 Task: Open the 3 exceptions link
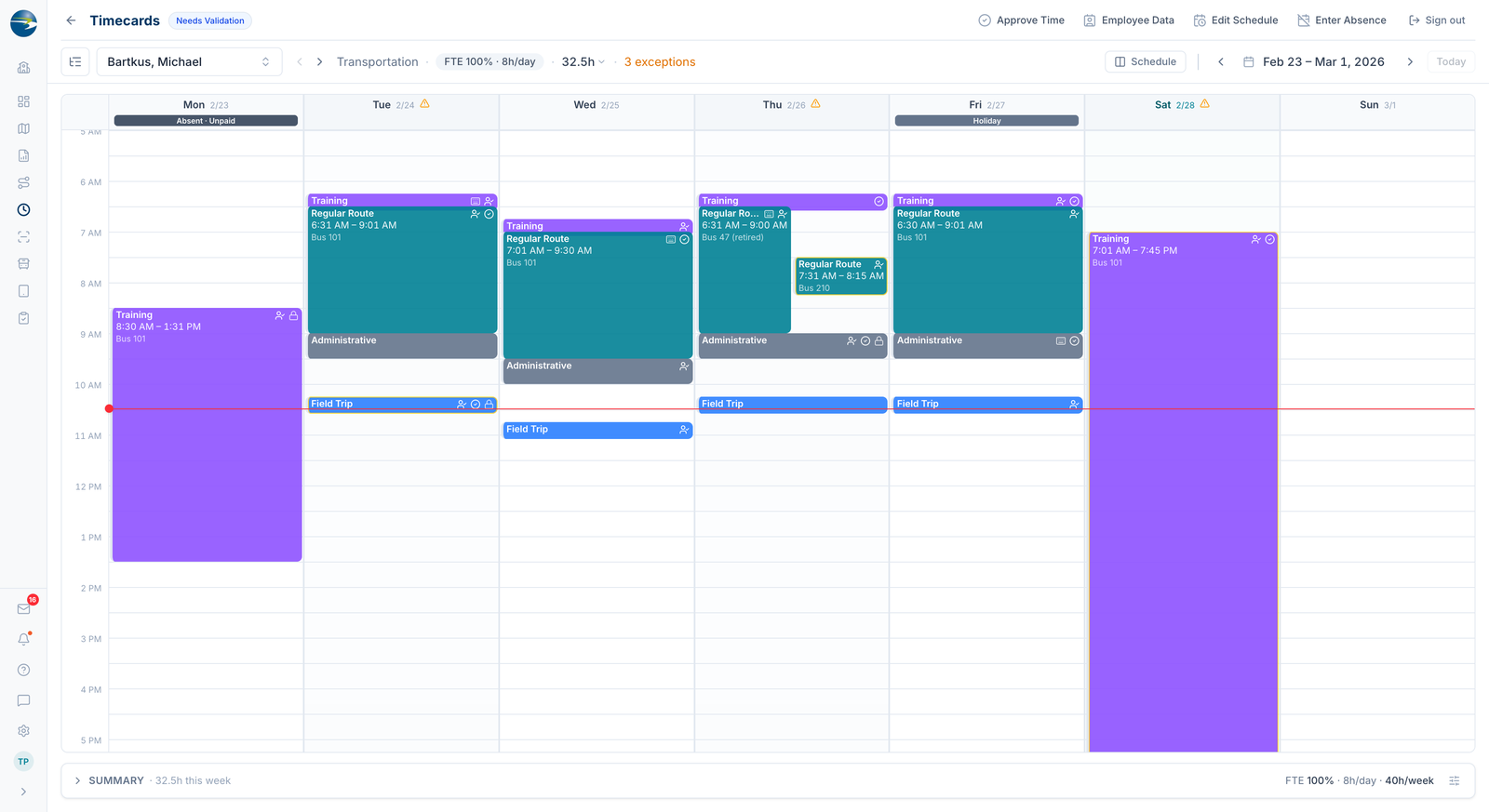[x=660, y=61]
